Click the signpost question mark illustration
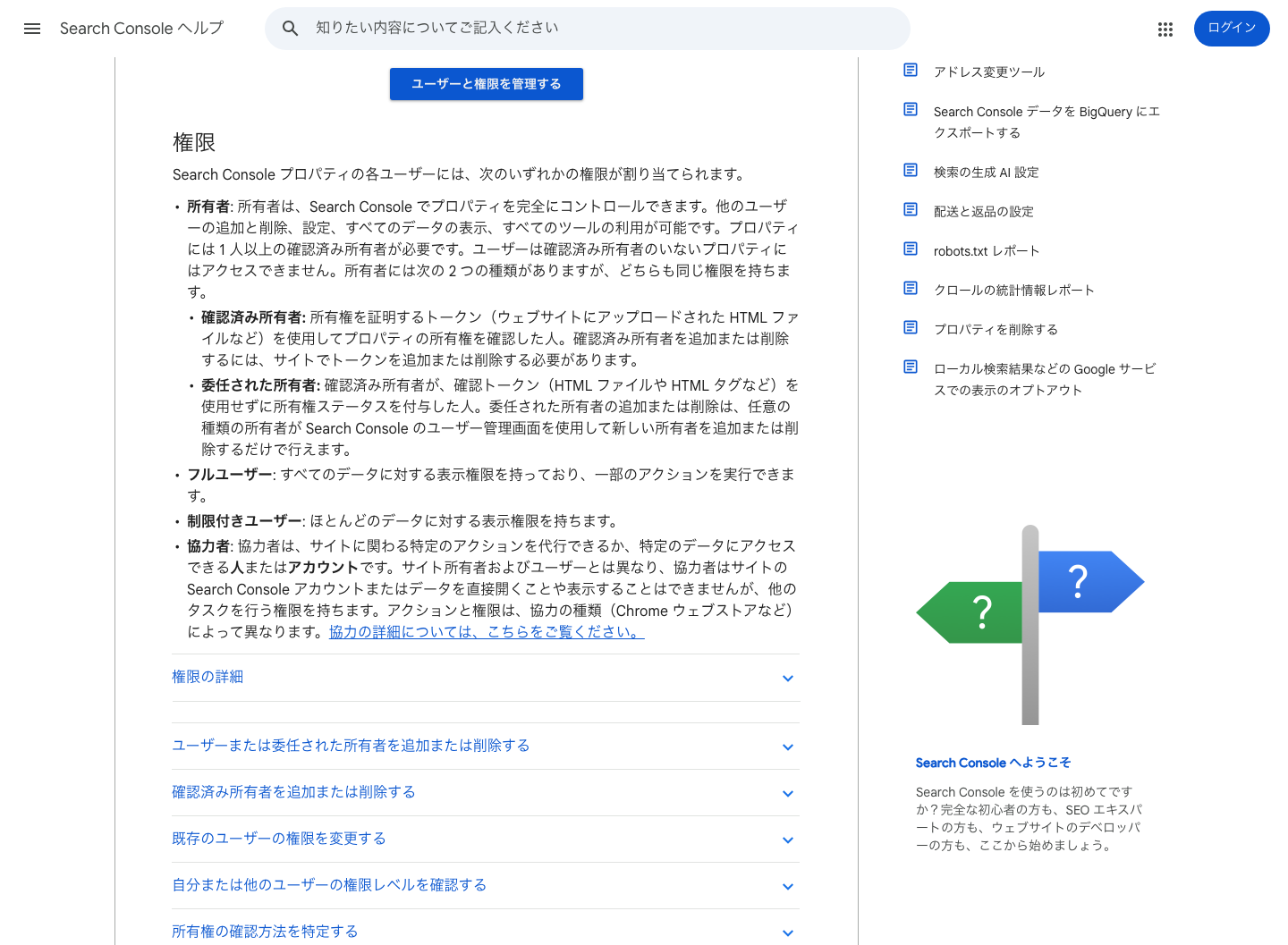This screenshot has width=1288, height=945. click(x=1030, y=624)
